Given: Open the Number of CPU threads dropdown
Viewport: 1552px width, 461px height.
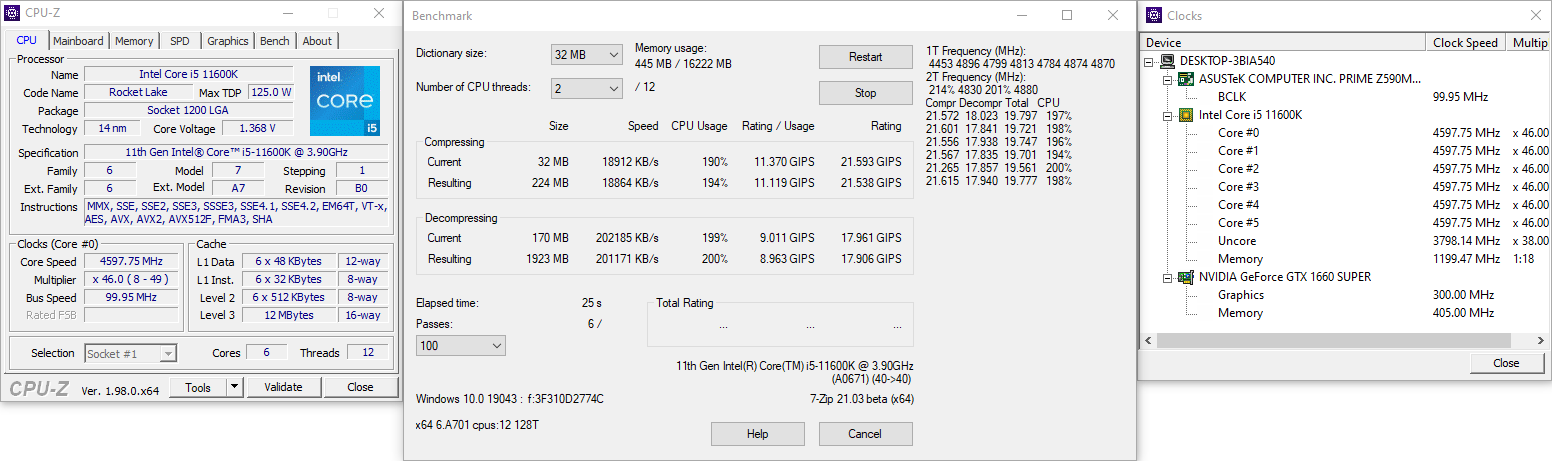Looking at the screenshot, I should (x=587, y=88).
